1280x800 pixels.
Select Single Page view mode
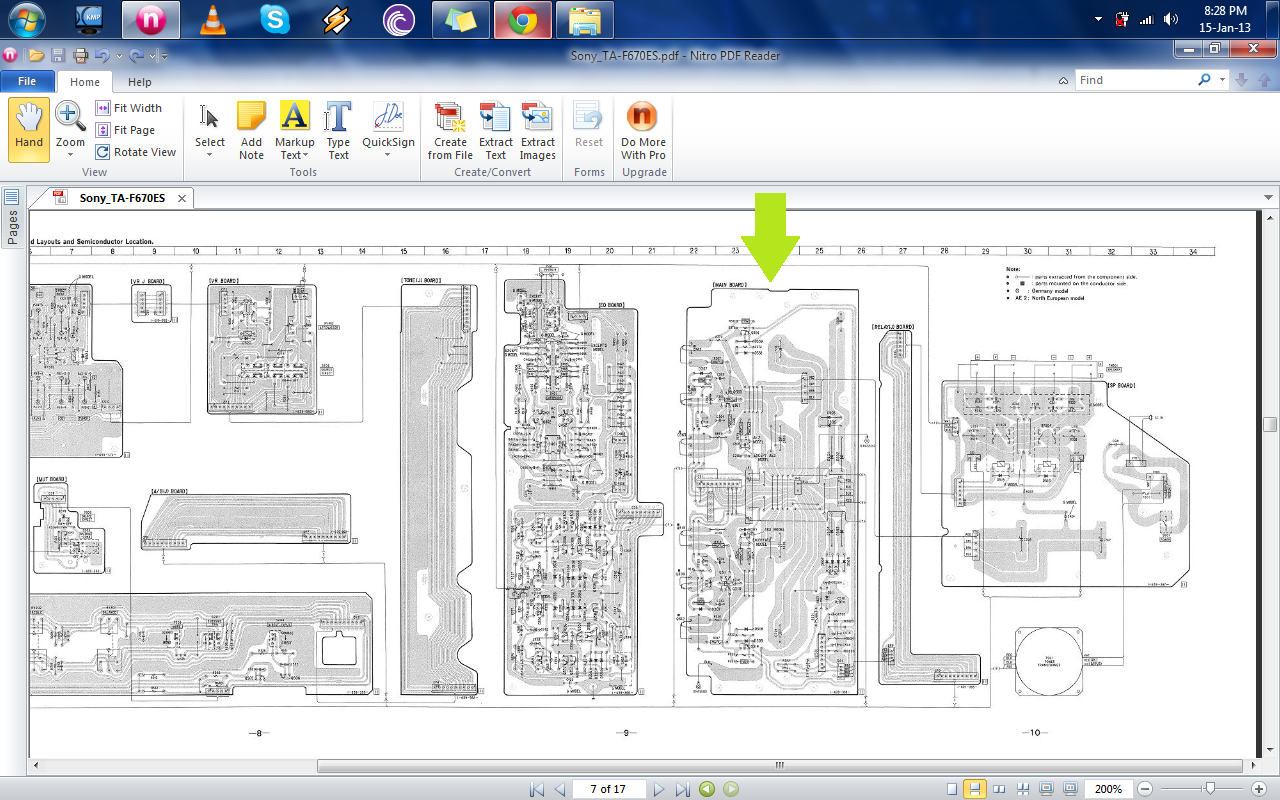(x=952, y=789)
